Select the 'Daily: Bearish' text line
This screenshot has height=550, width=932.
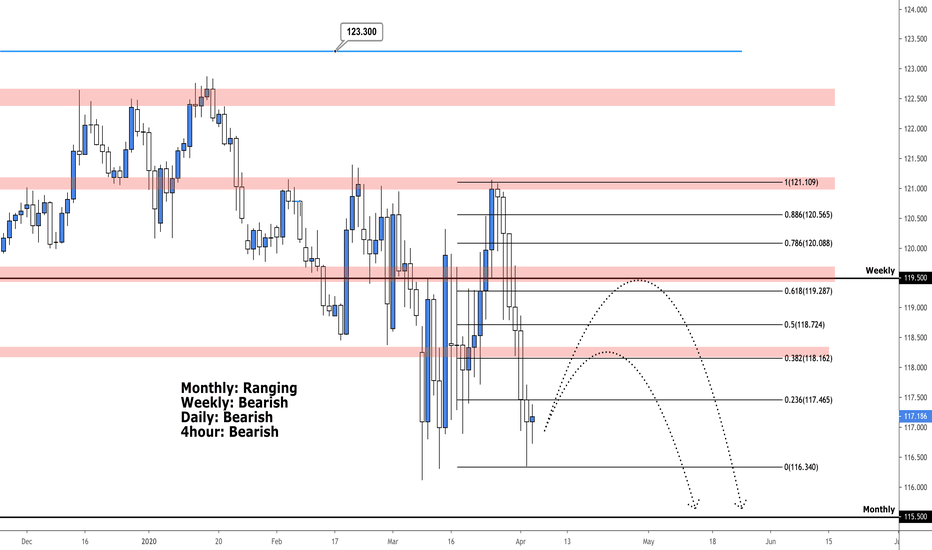[226, 417]
